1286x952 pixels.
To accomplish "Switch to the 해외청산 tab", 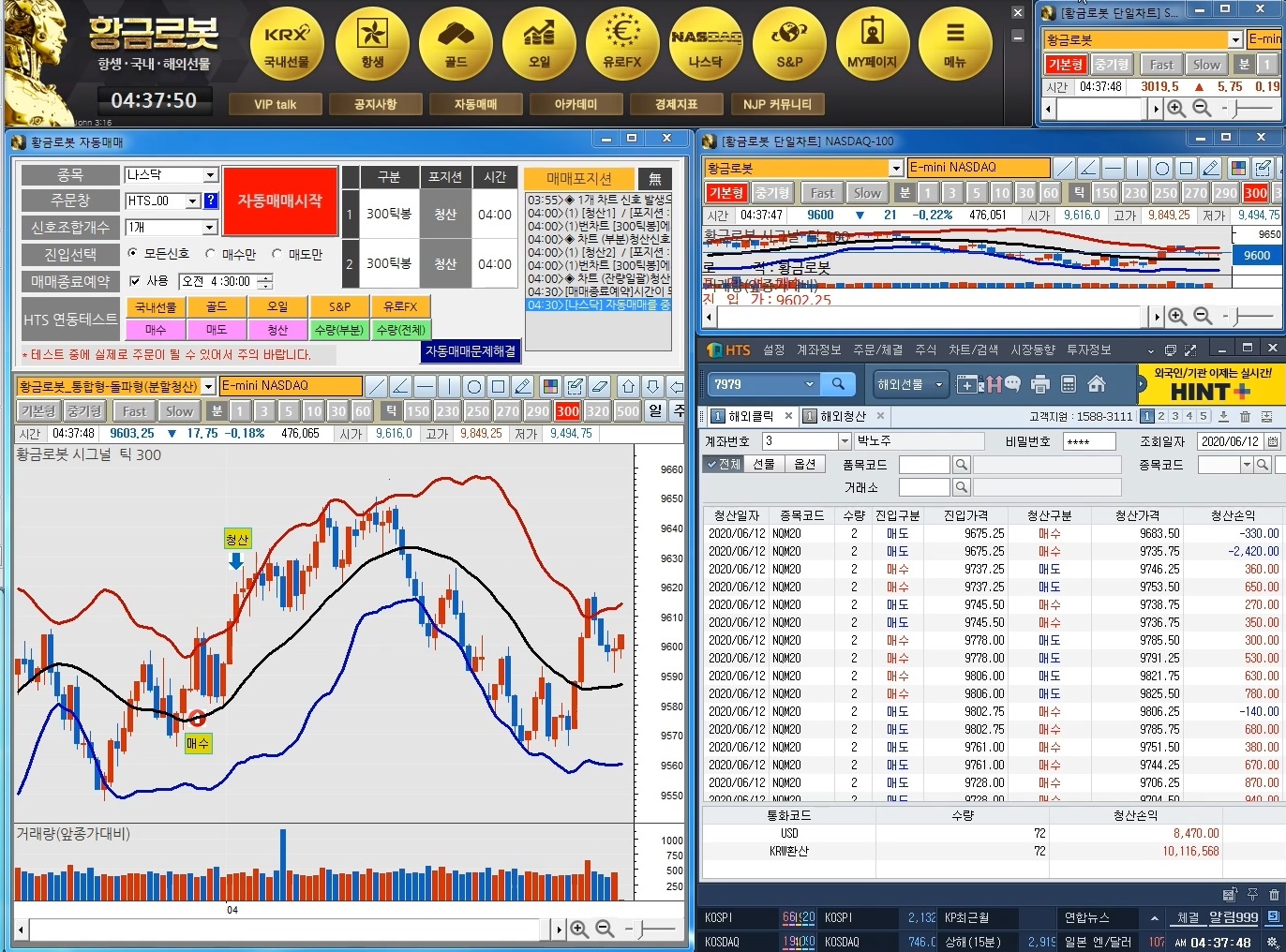I will (843, 416).
